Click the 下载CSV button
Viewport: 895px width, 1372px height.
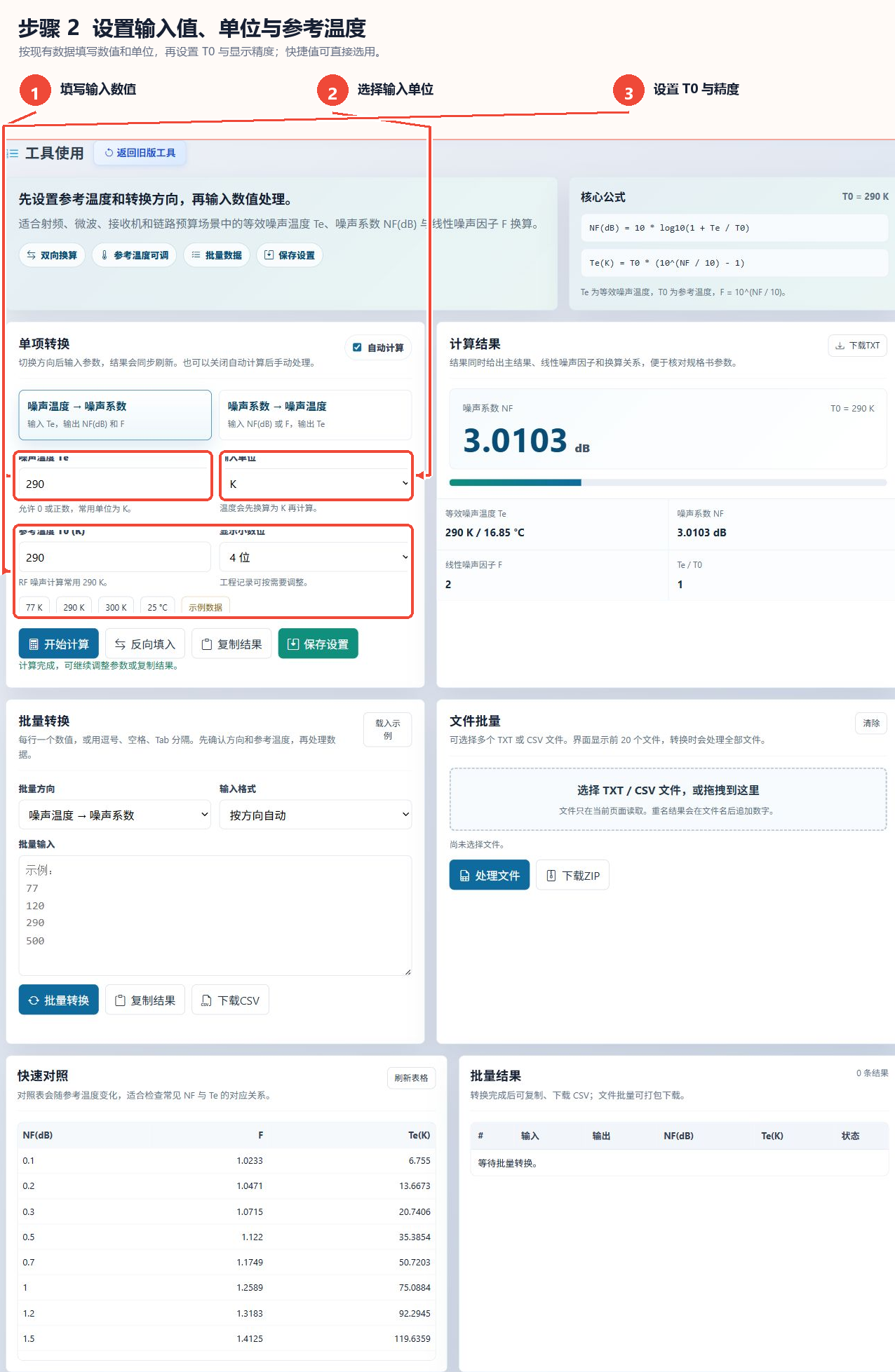(x=231, y=1000)
